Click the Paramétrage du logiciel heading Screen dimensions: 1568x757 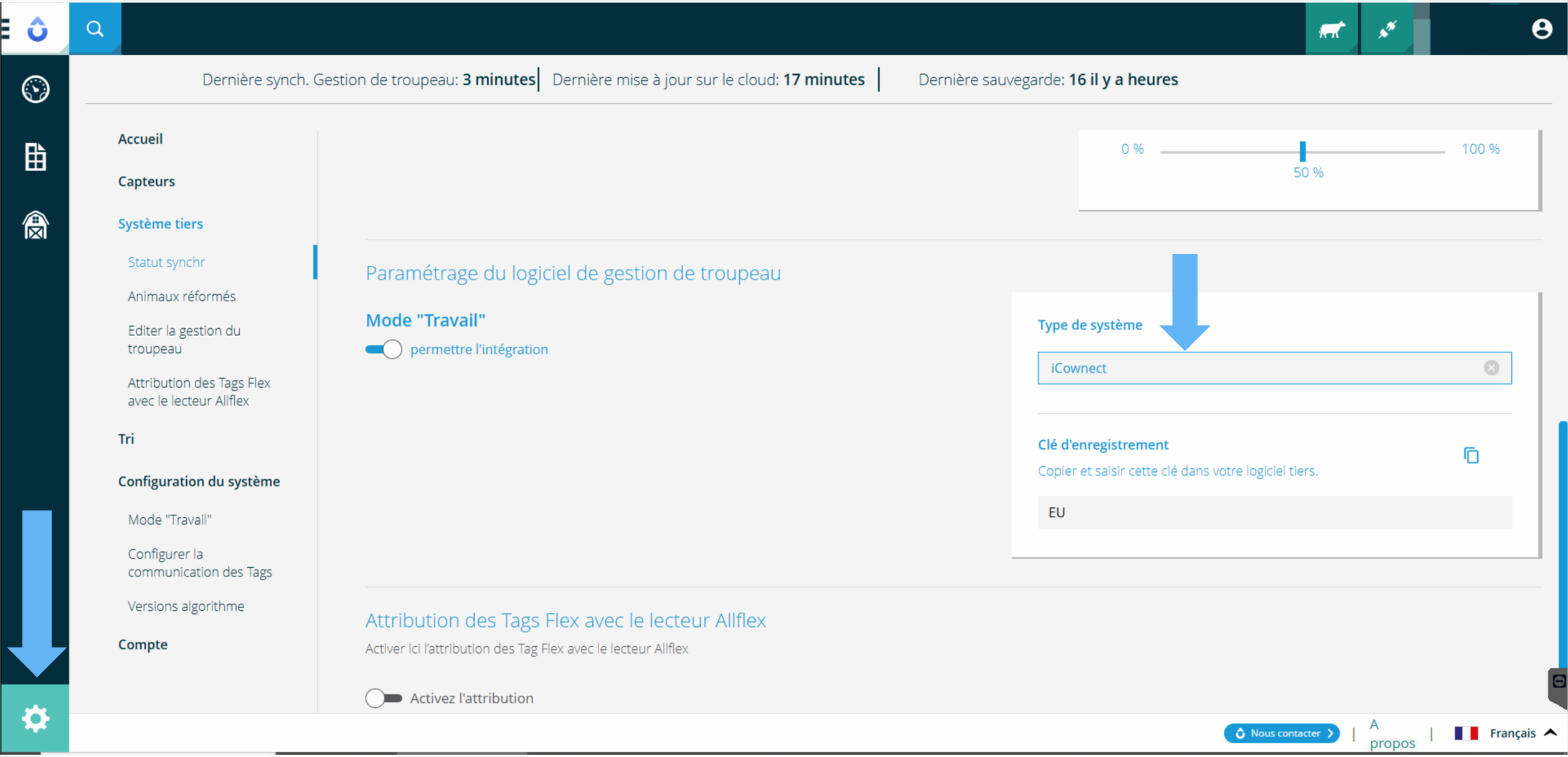coord(573,273)
